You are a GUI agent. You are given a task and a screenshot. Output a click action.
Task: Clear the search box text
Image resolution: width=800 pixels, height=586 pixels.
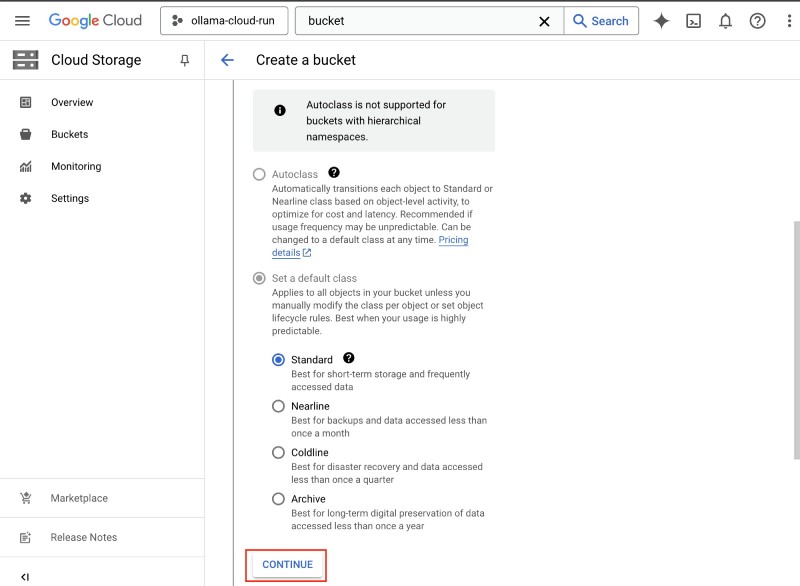[544, 21]
